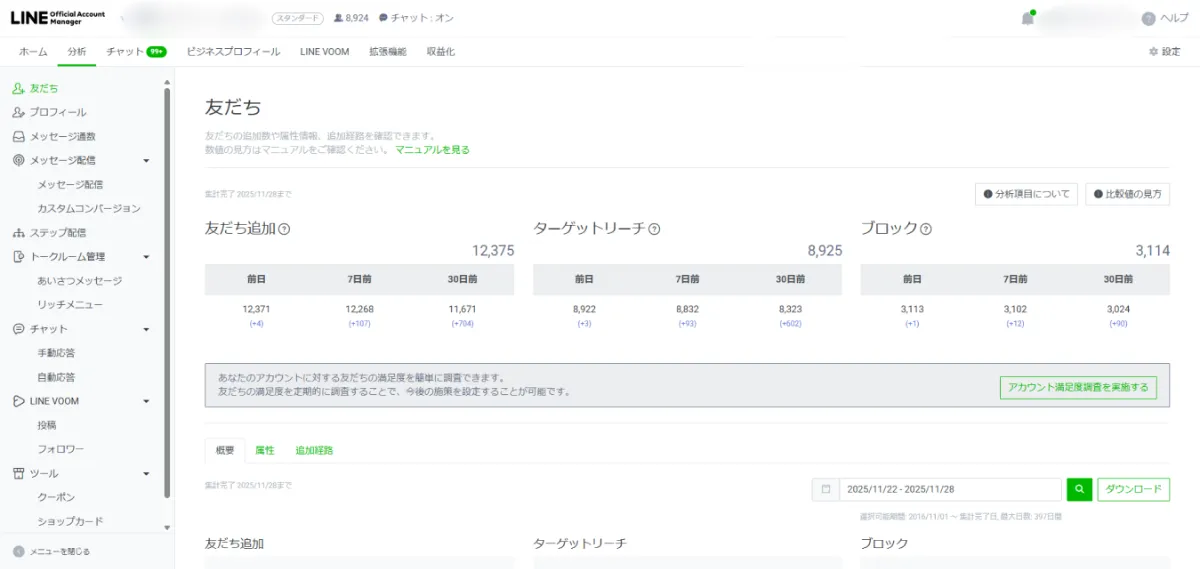Image resolution: width=1200 pixels, height=569 pixels.
Task: Click the chat status bubble icon in header
Action: pyautogui.click(x=383, y=18)
